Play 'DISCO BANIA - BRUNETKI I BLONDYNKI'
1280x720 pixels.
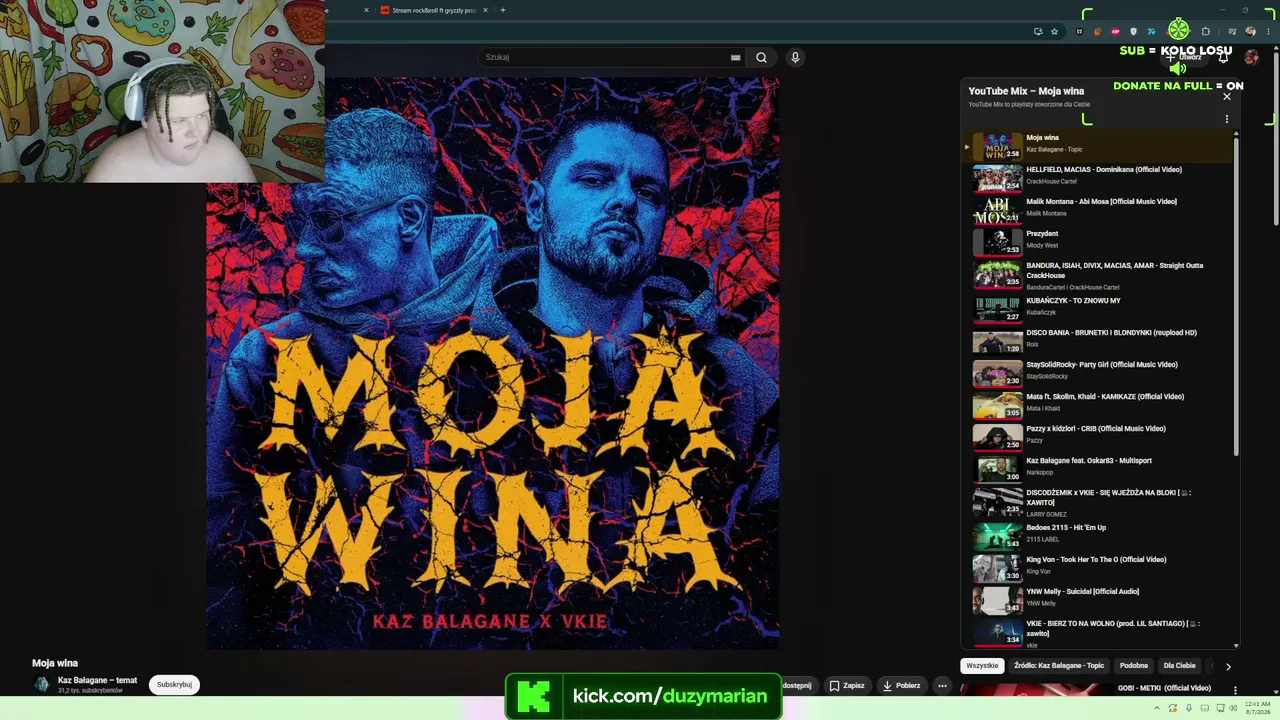(1097, 341)
